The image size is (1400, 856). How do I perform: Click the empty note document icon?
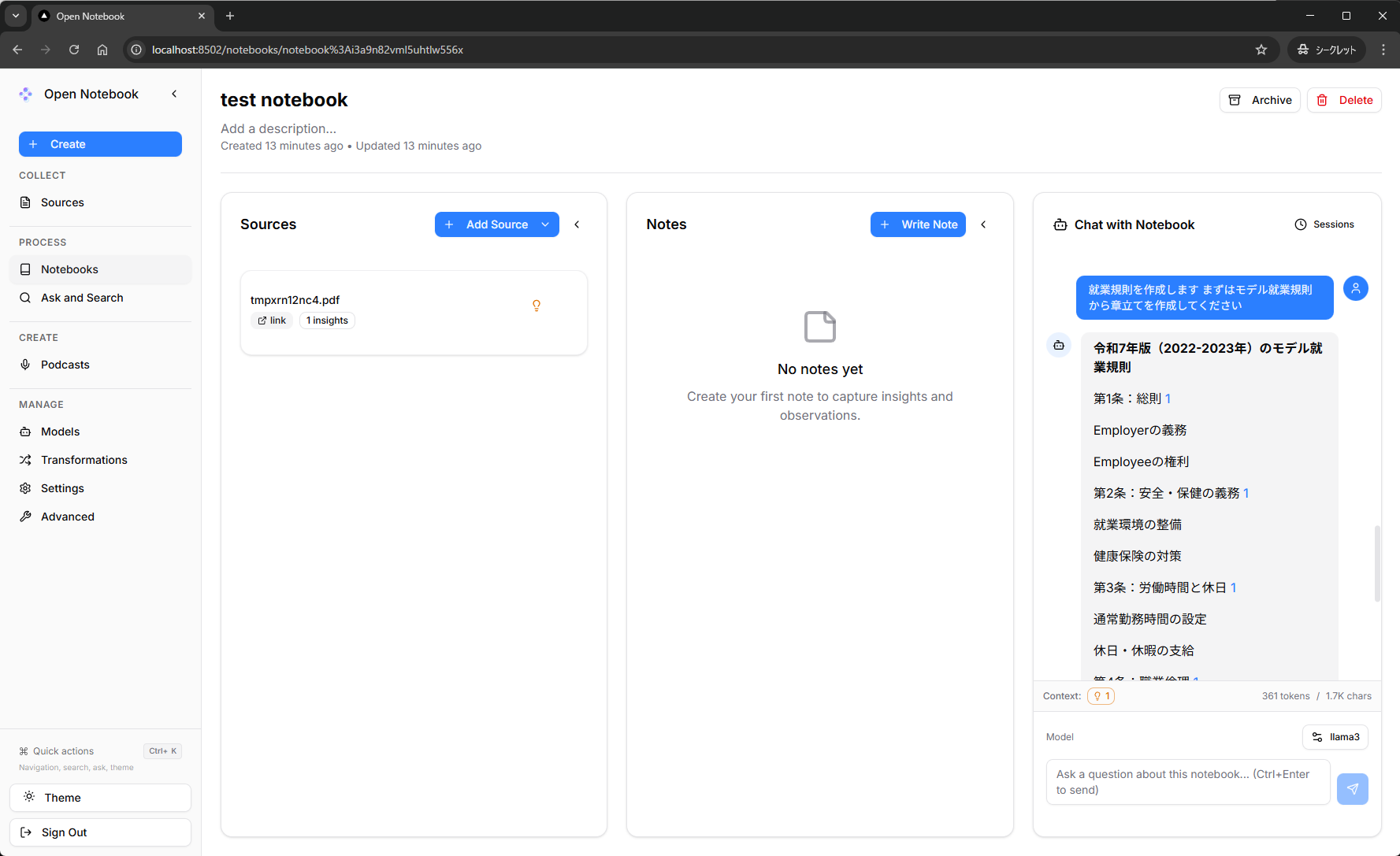[x=820, y=327]
